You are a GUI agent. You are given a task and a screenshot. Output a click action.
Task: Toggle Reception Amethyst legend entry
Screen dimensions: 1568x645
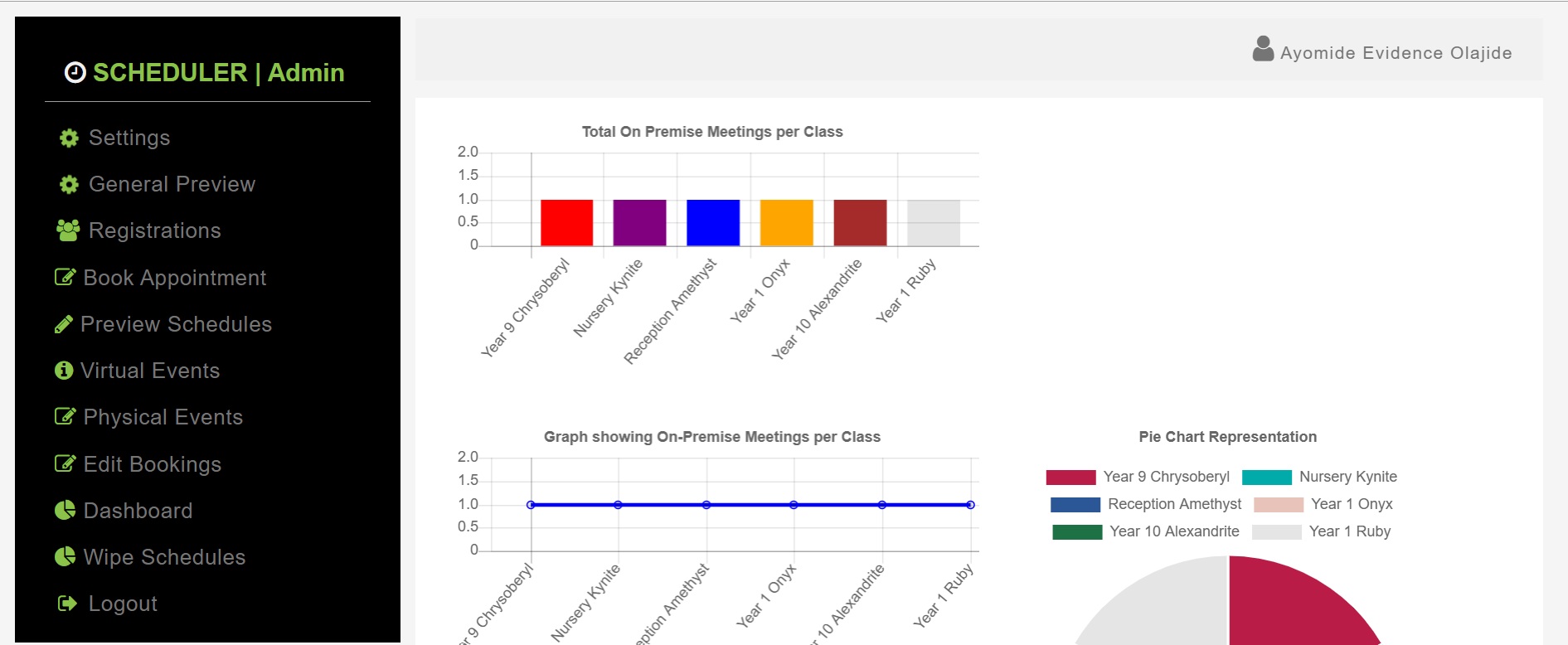pyautogui.click(x=1146, y=504)
